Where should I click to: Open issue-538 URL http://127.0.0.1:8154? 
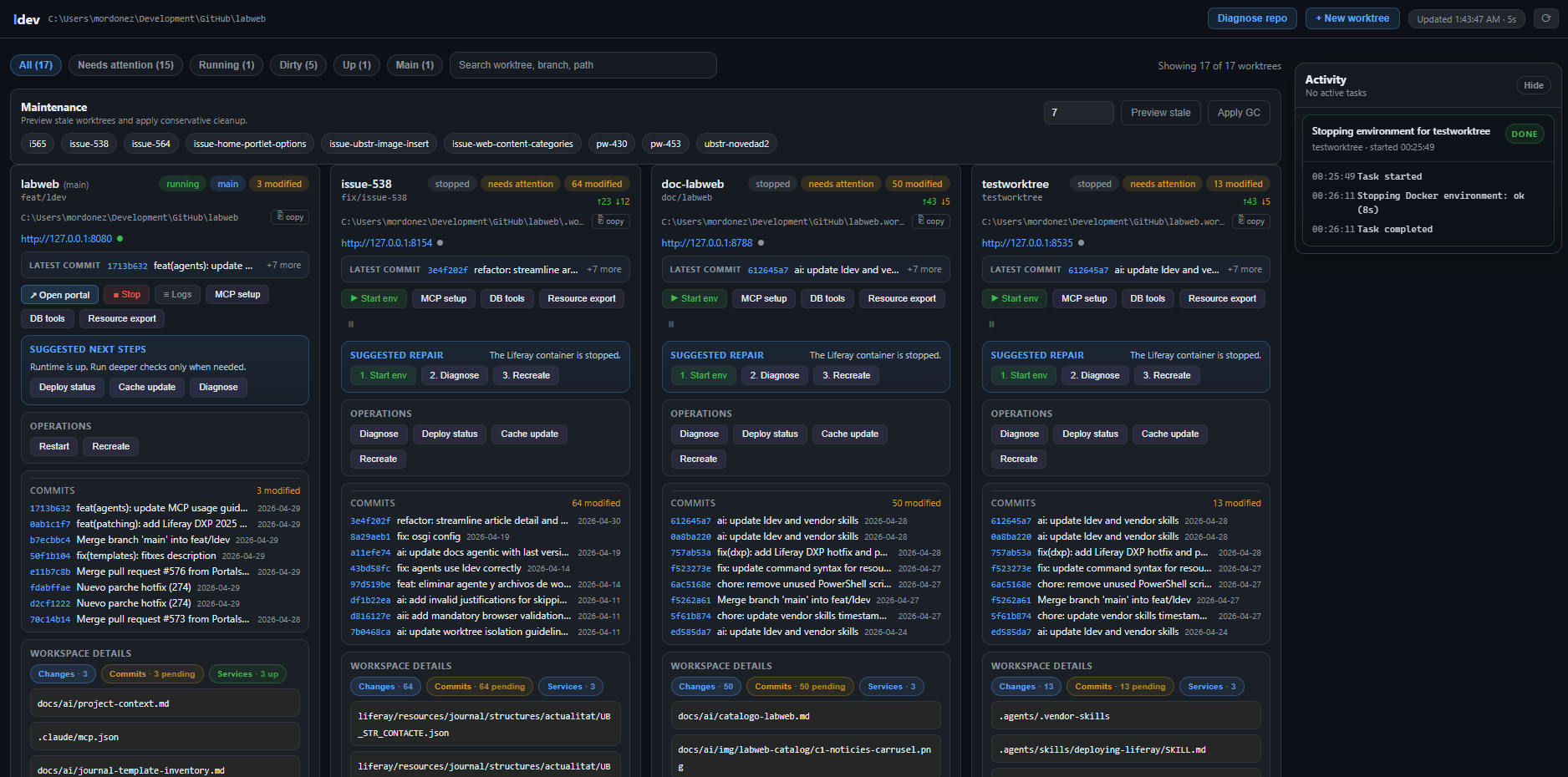(386, 243)
